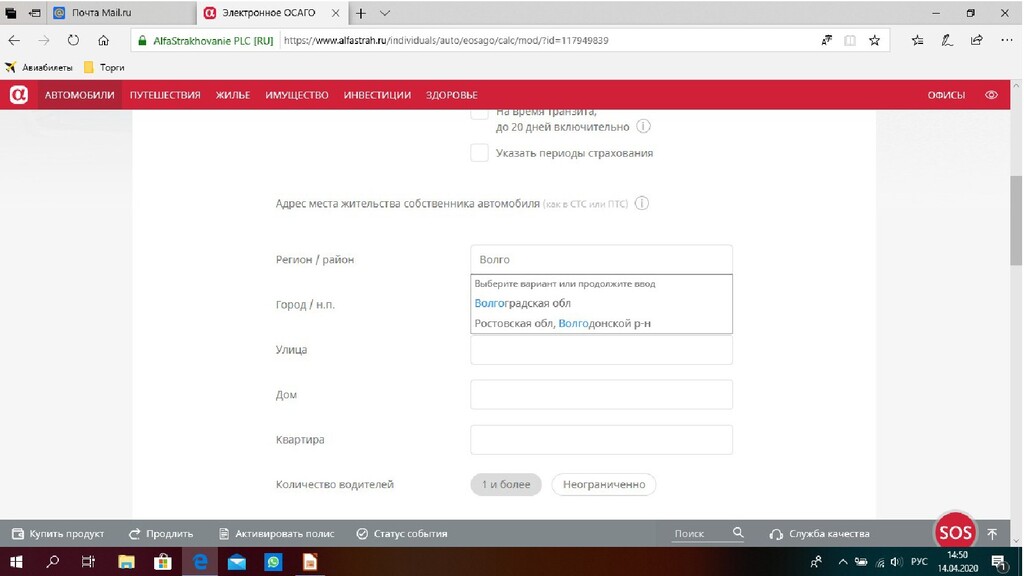The width and height of the screenshot is (1024, 576).
Task: Set tabs aside icon
Action: (x=35, y=13)
